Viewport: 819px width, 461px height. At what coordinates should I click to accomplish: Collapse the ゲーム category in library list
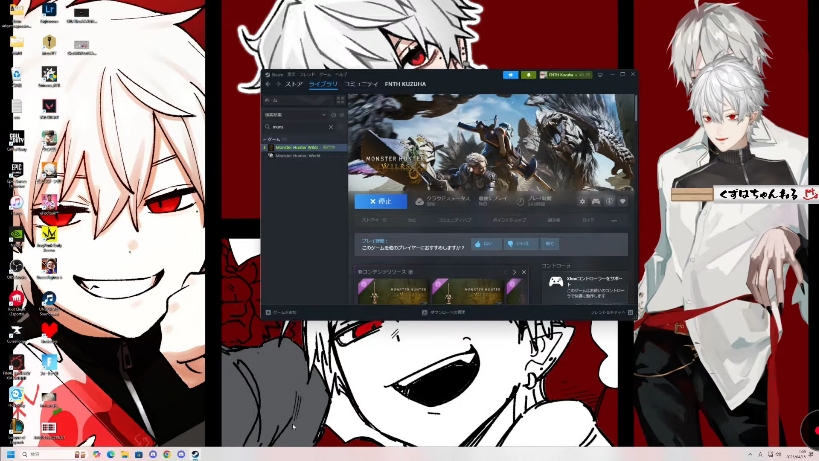pos(265,139)
